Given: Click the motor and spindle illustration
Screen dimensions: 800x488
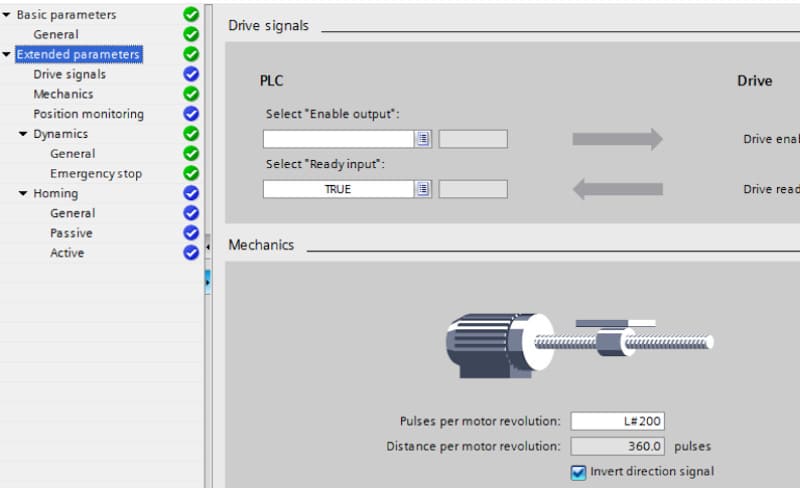Looking at the screenshot, I should coord(578,343).
